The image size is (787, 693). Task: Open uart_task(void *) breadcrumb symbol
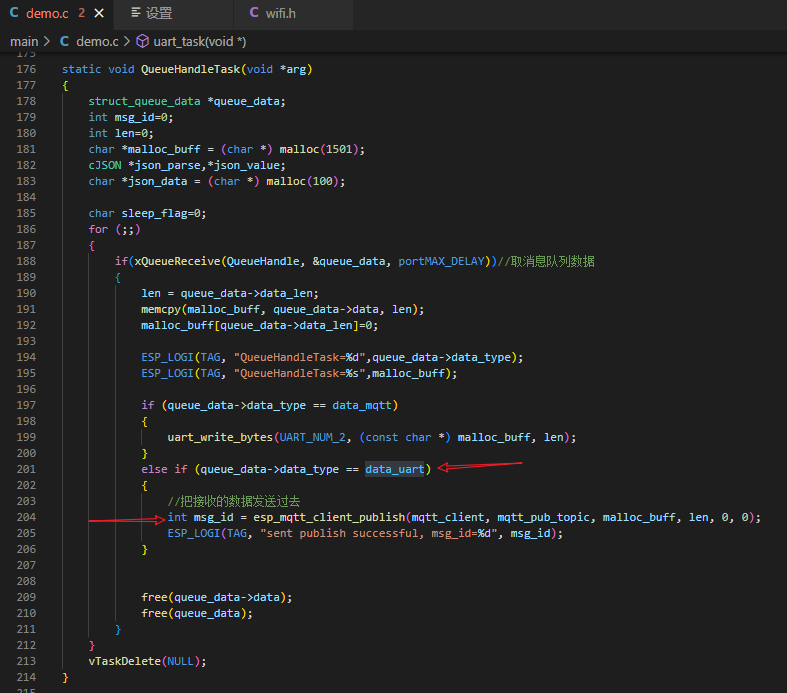(200, 42)
